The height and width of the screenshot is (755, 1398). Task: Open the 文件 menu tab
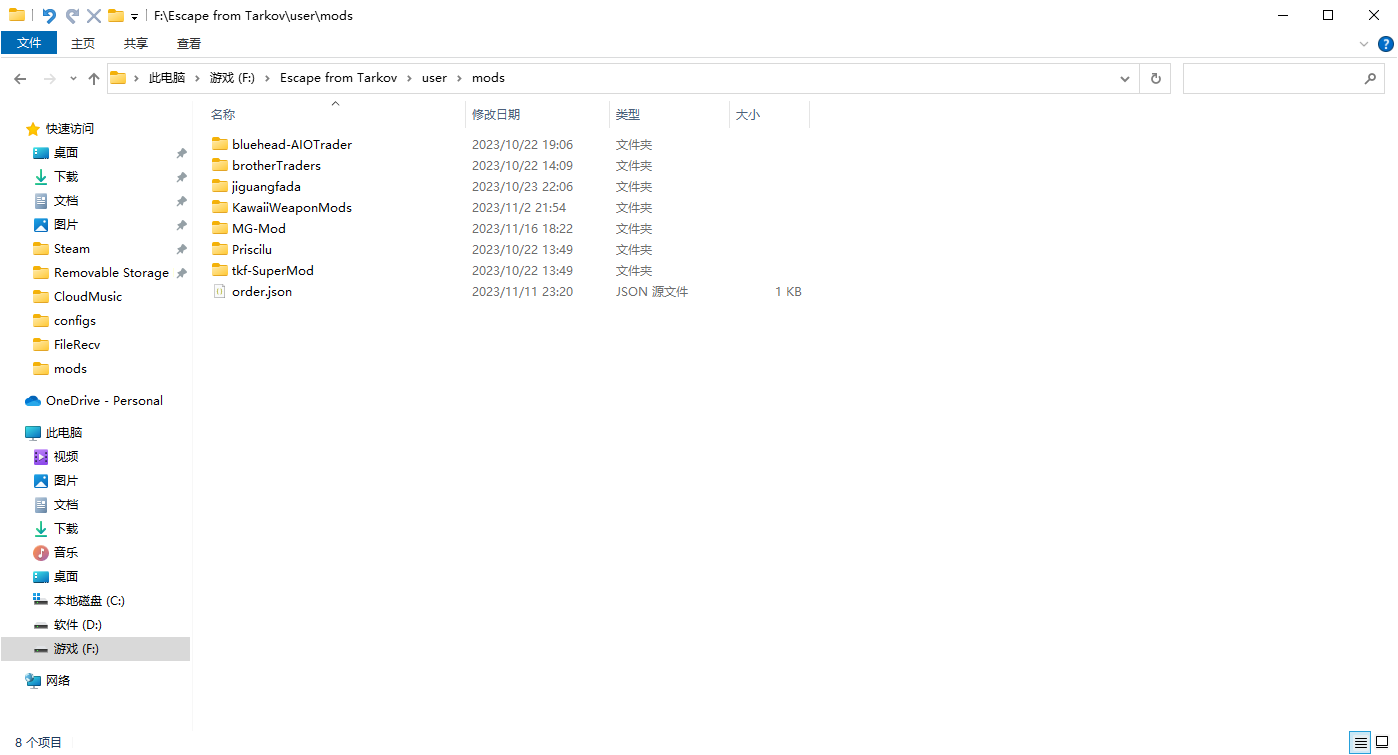pyautogui.click(x=29, y=43)
